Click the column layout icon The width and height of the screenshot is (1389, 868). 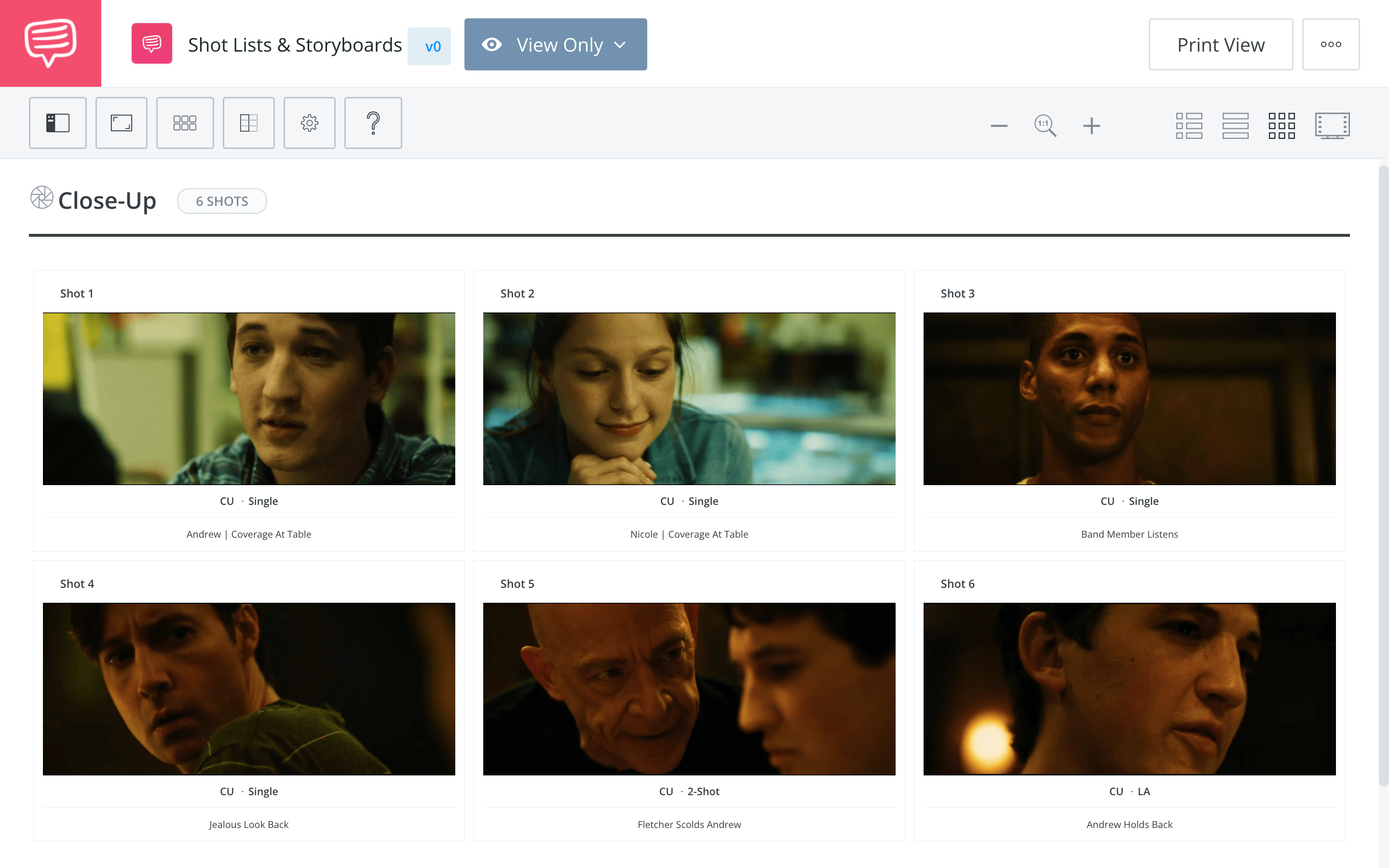click(248, 123)
